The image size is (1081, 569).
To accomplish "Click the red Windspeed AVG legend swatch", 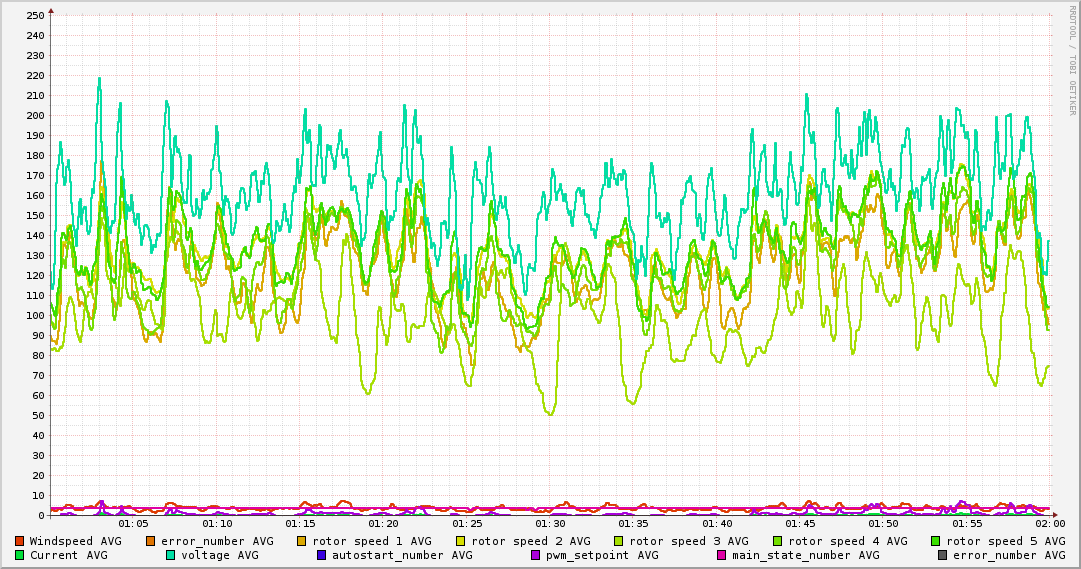I will coord(19,541).
